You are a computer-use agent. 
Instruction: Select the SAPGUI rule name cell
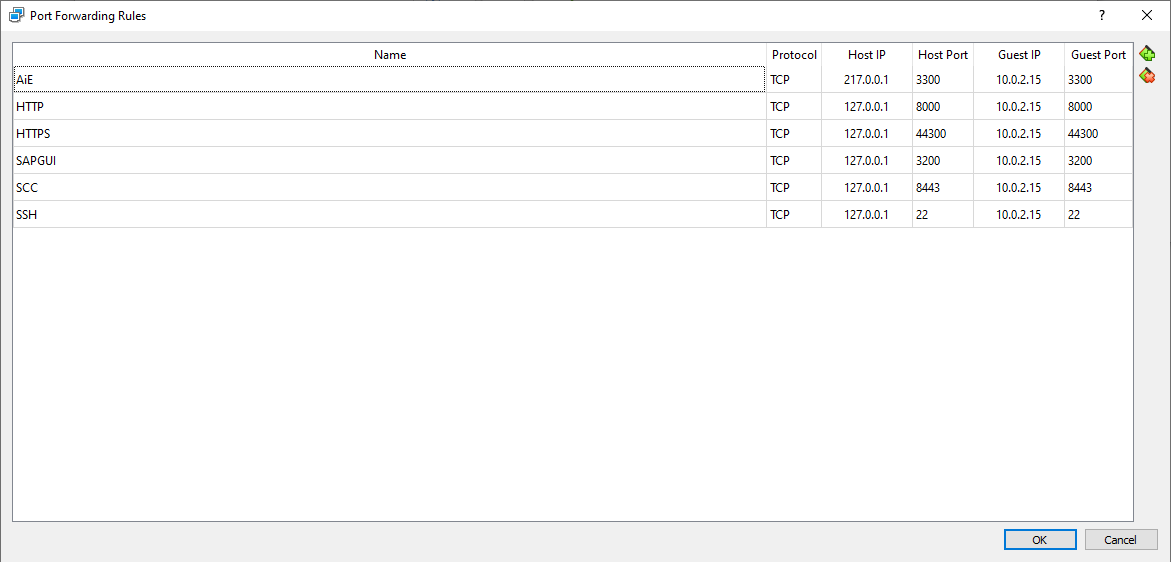389,160
